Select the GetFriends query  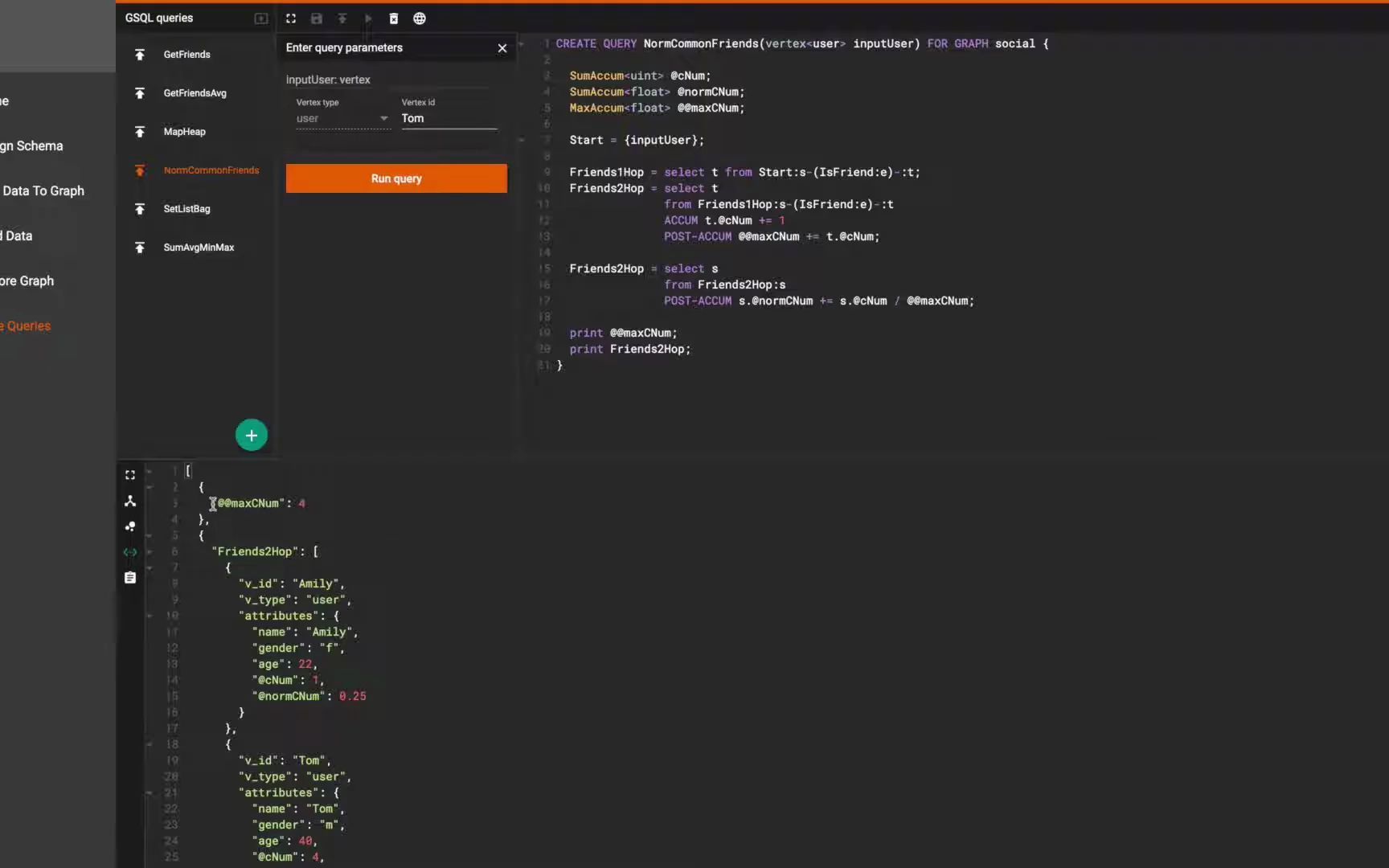pos(186,55)
